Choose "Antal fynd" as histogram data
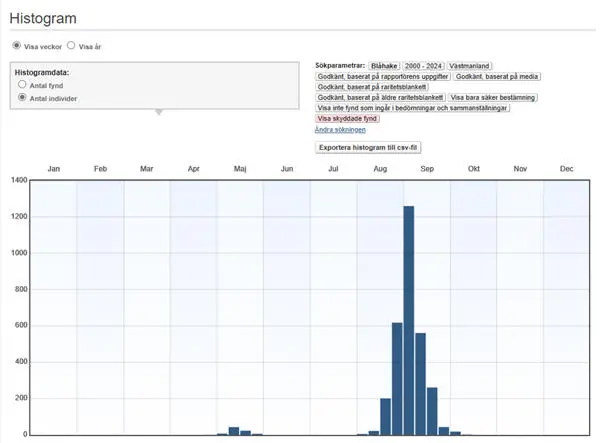The image size is (604, 443). coord(22,85)
